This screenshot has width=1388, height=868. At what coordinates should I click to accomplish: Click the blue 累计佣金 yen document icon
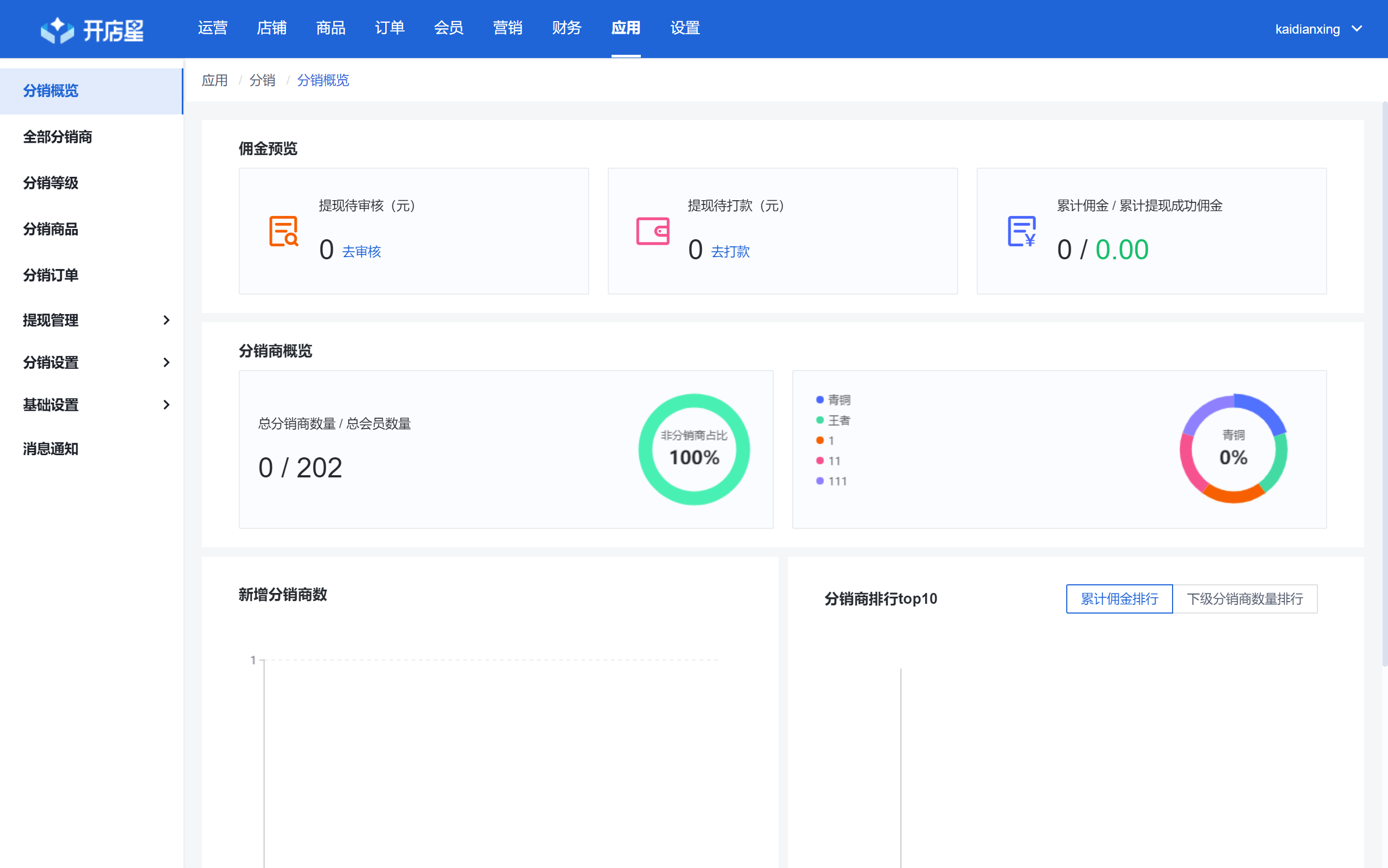click(x=1022, y=231)
